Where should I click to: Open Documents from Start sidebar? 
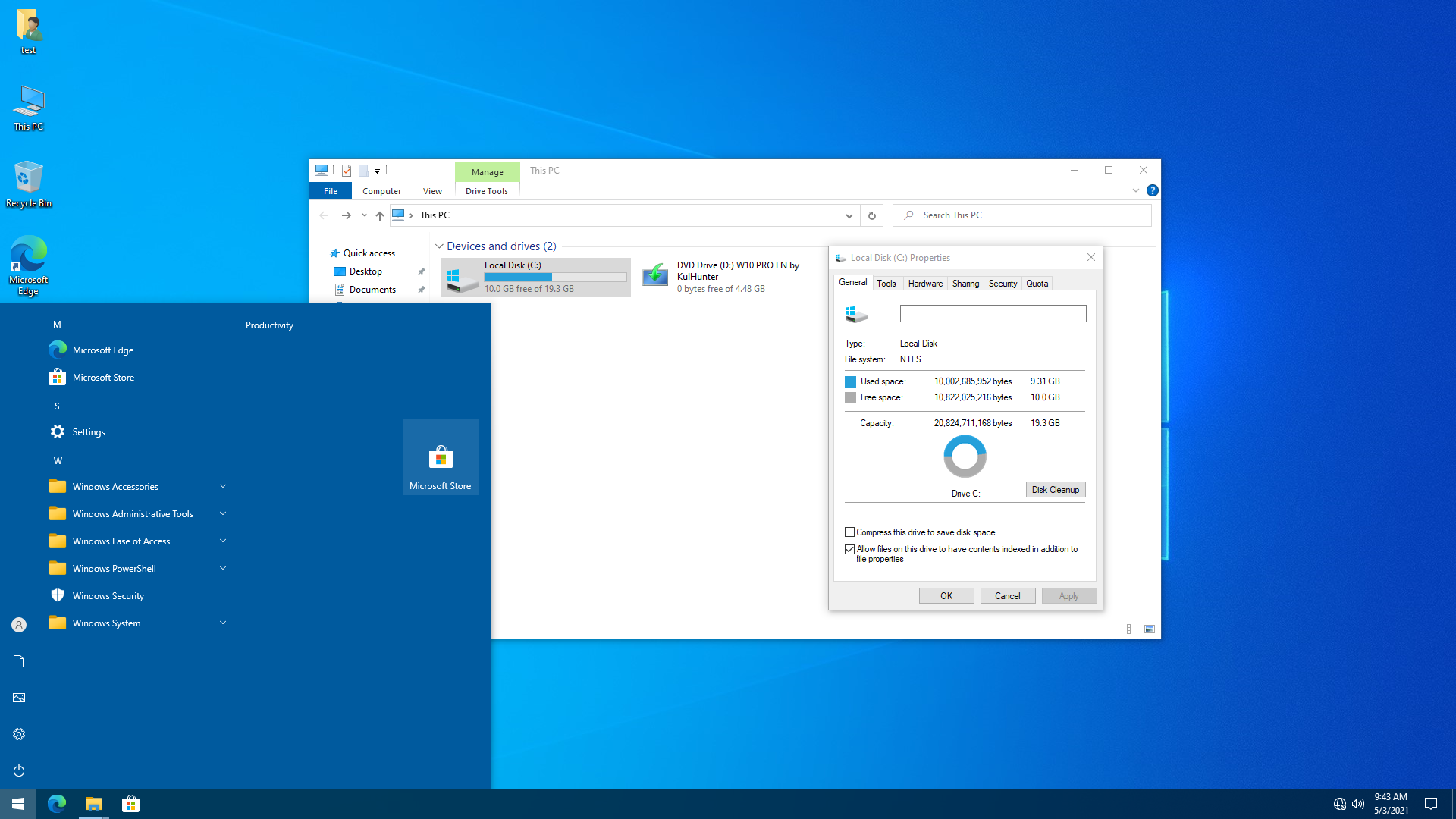(19, 661)
